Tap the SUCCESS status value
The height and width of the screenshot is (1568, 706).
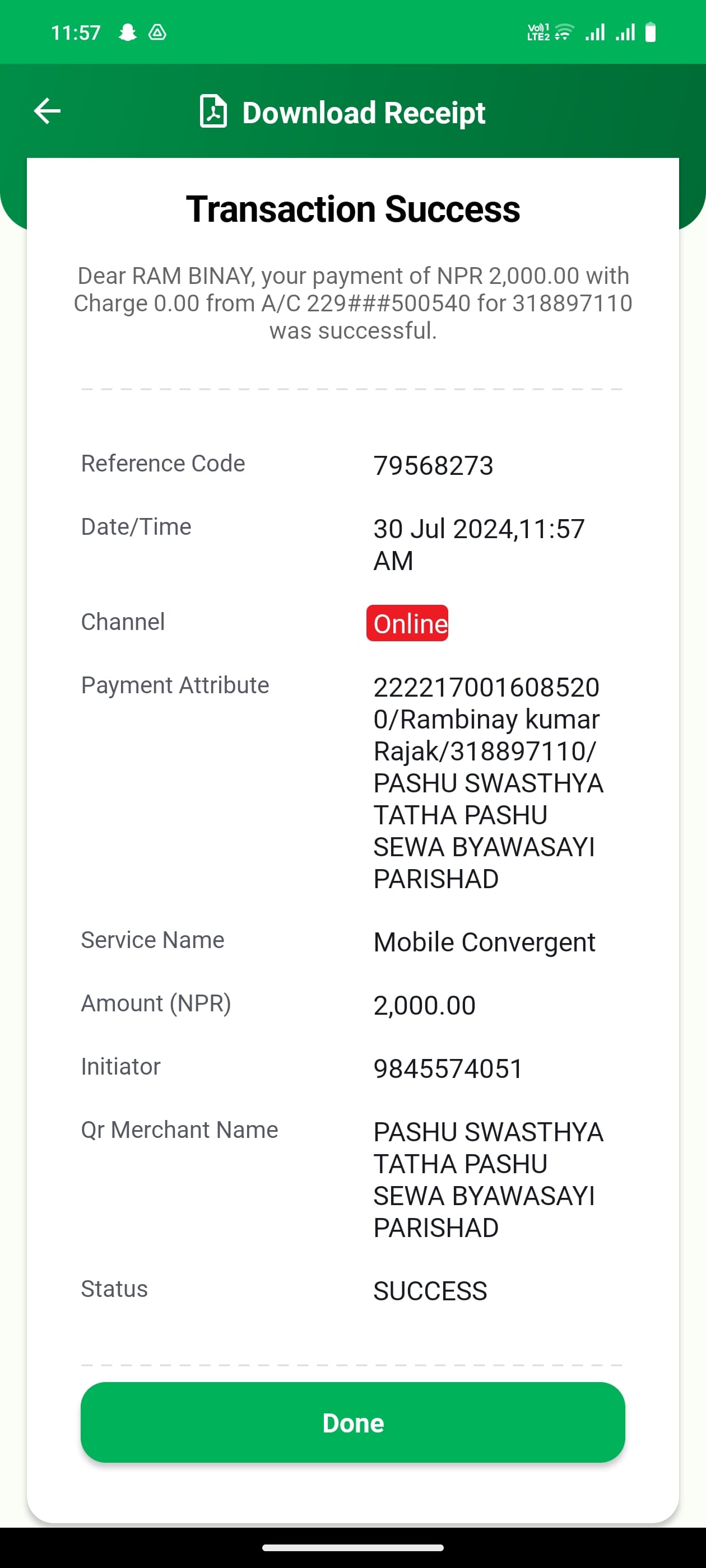(x=430, y=1291)
